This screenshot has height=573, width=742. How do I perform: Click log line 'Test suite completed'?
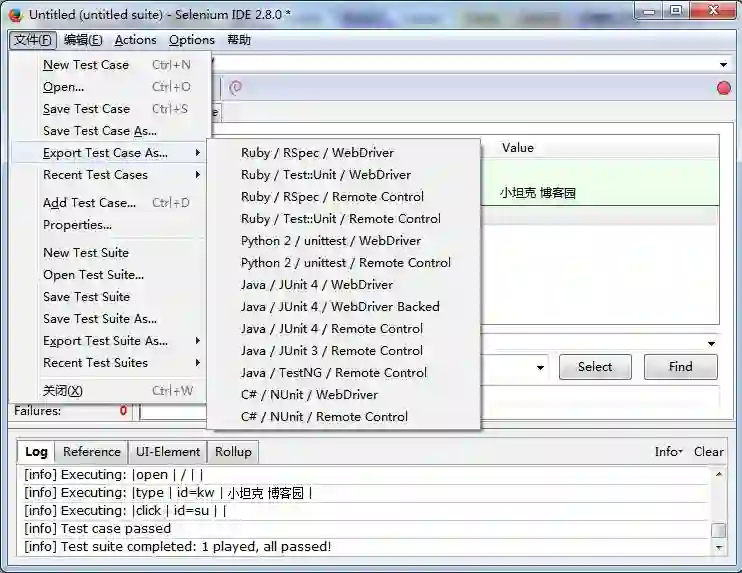coord(177,547)
